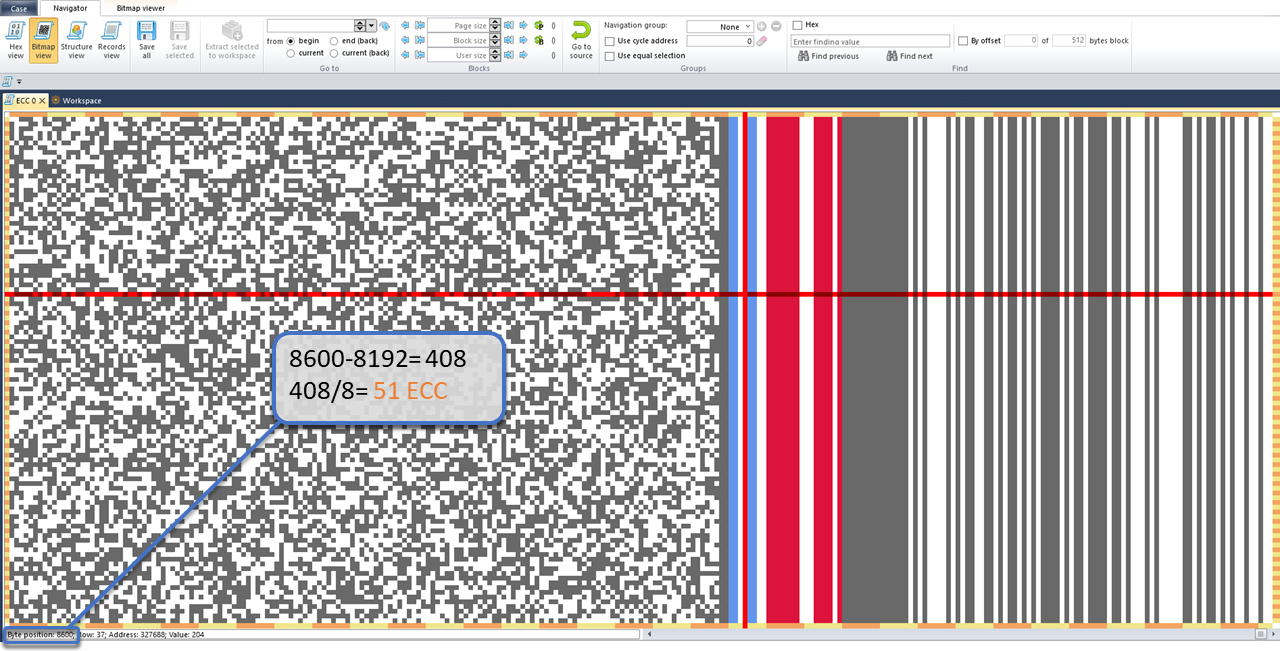This screenshot has height=651, width=1280.
Task: Click the Enter finding value field
Action: (x=868, y=42)
